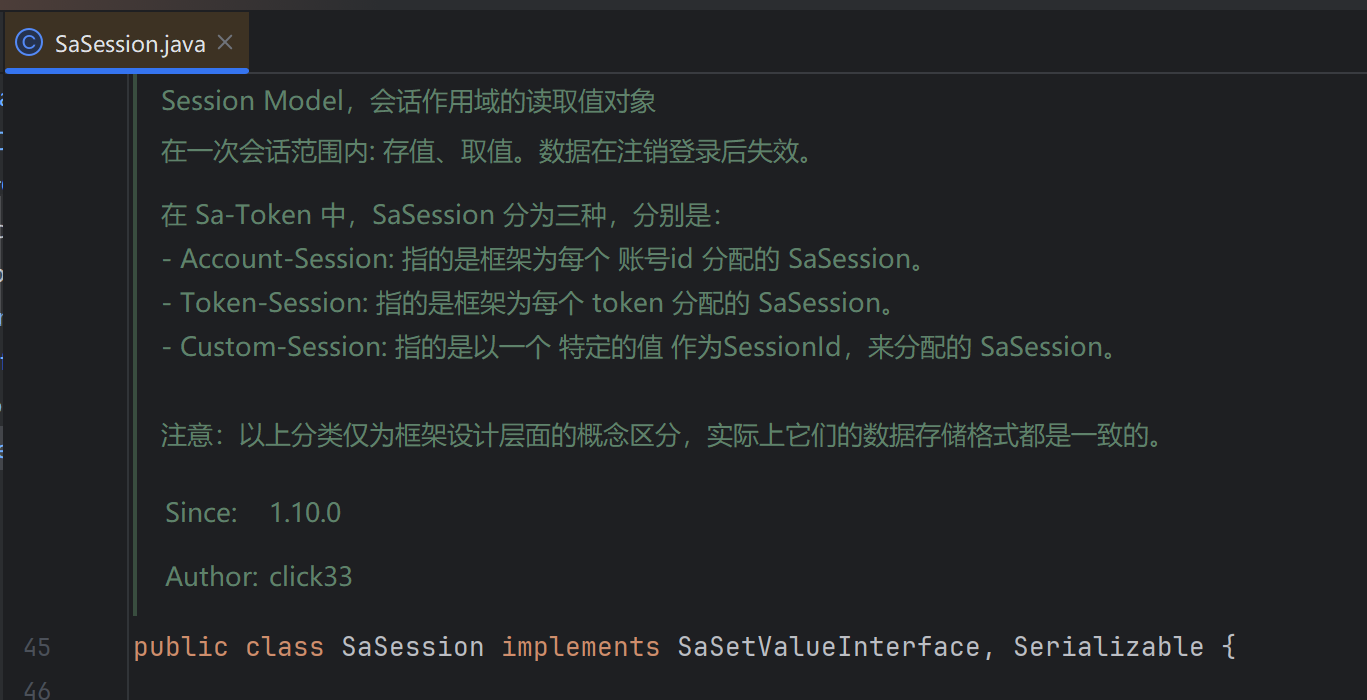The image size is (1367, 700).
Task: Place cursor on the 'implements' keyword
Action: click(x=580, y=647)
